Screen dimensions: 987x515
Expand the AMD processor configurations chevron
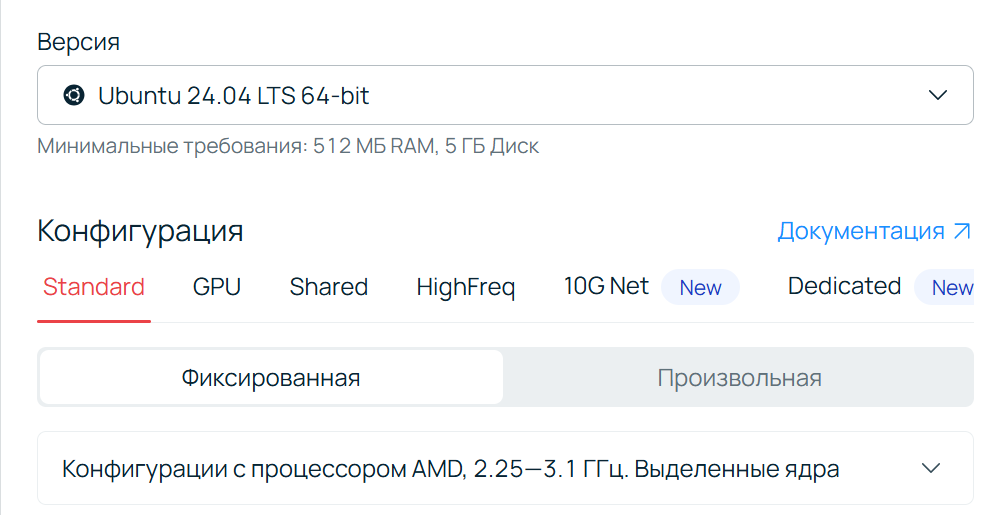(930, 468)
